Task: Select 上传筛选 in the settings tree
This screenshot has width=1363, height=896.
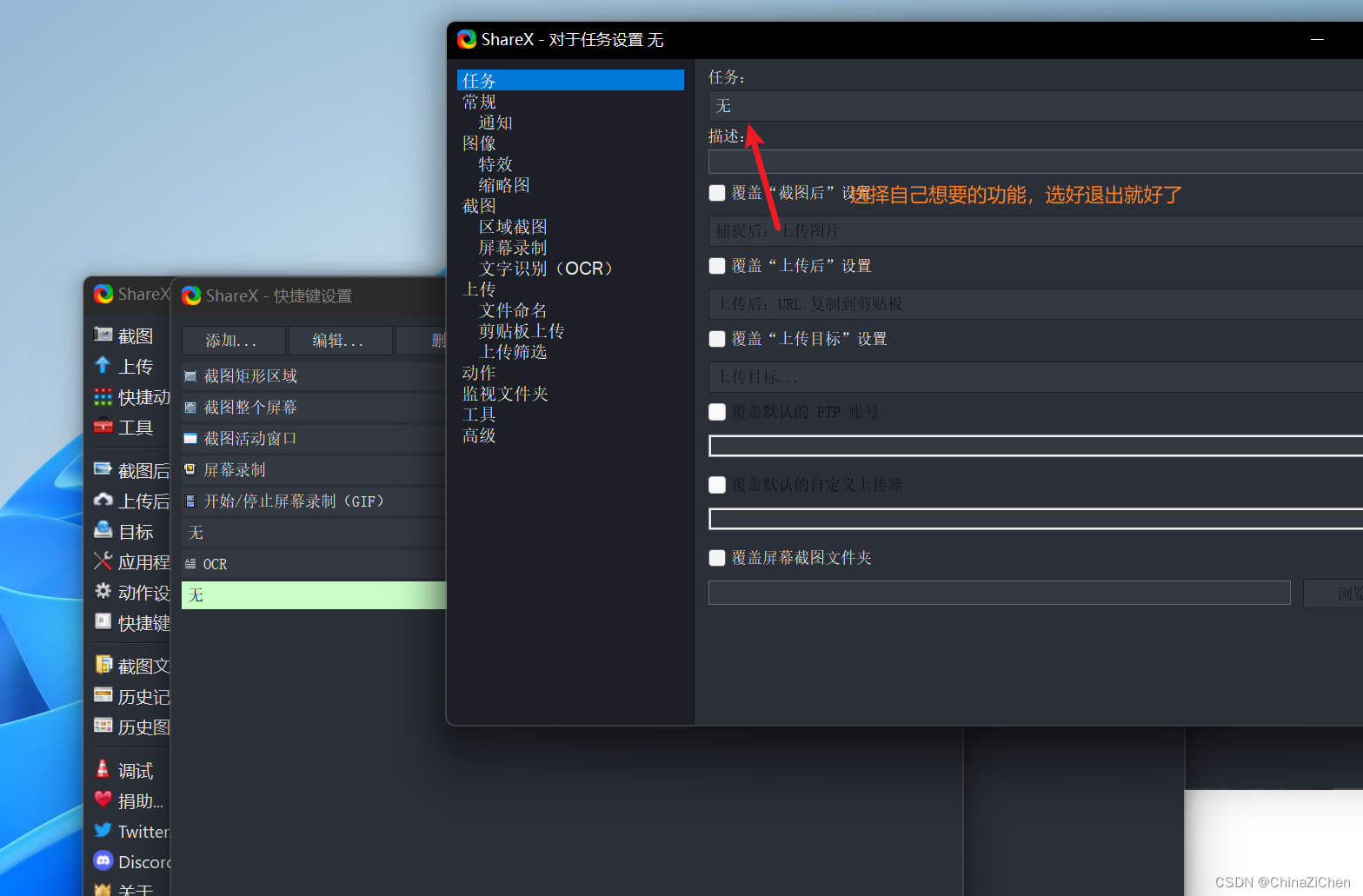Action: [x=513, y=352]
